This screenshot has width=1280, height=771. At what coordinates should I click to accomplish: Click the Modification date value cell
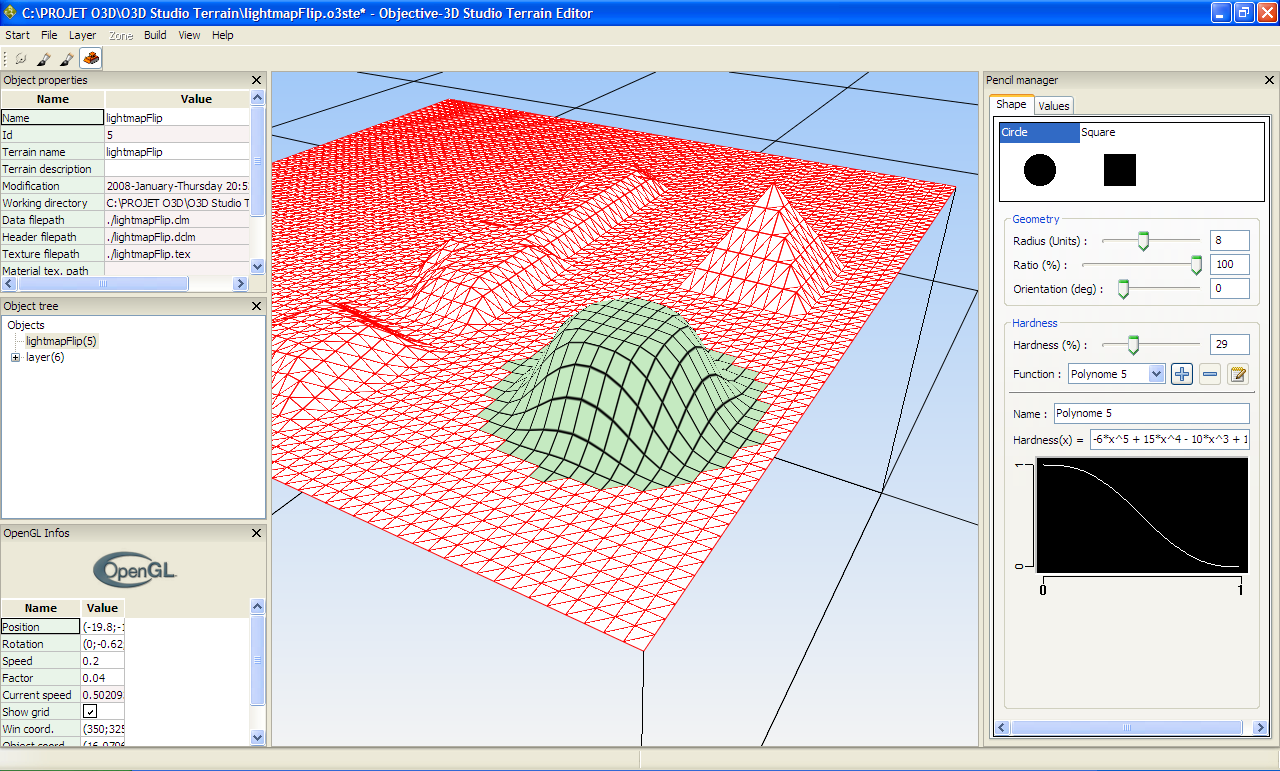[177, 186]
